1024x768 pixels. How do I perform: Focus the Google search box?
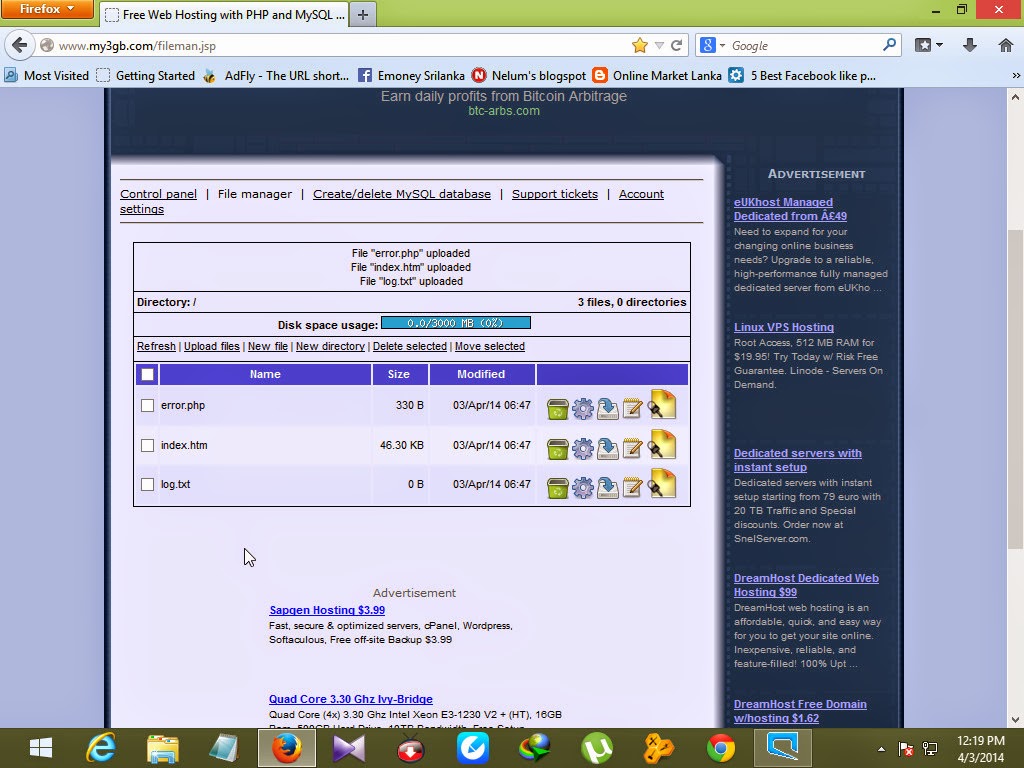(x=803, y=45)
